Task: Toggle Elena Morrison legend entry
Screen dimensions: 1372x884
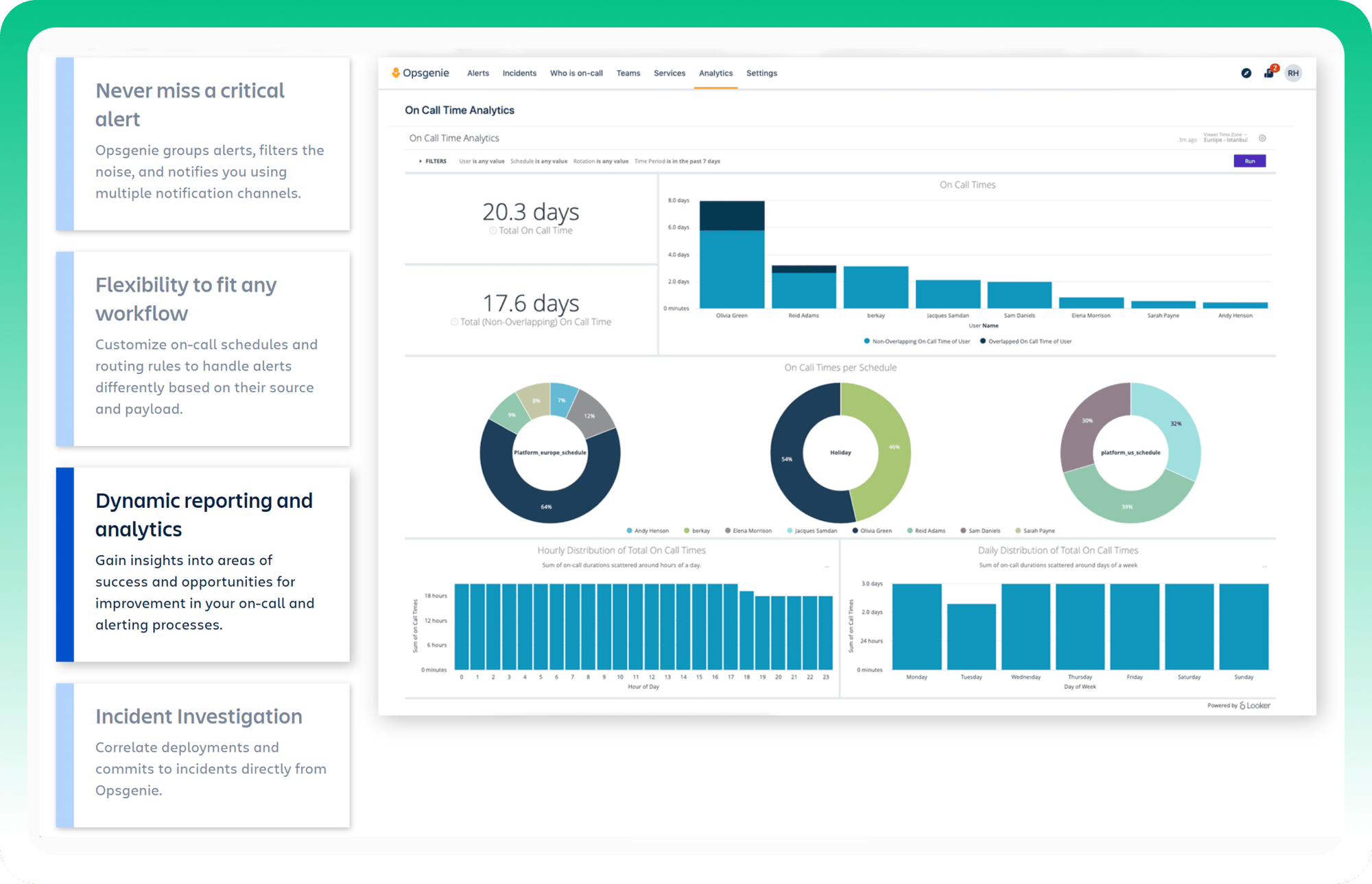Action: click(x=748, y=531)
